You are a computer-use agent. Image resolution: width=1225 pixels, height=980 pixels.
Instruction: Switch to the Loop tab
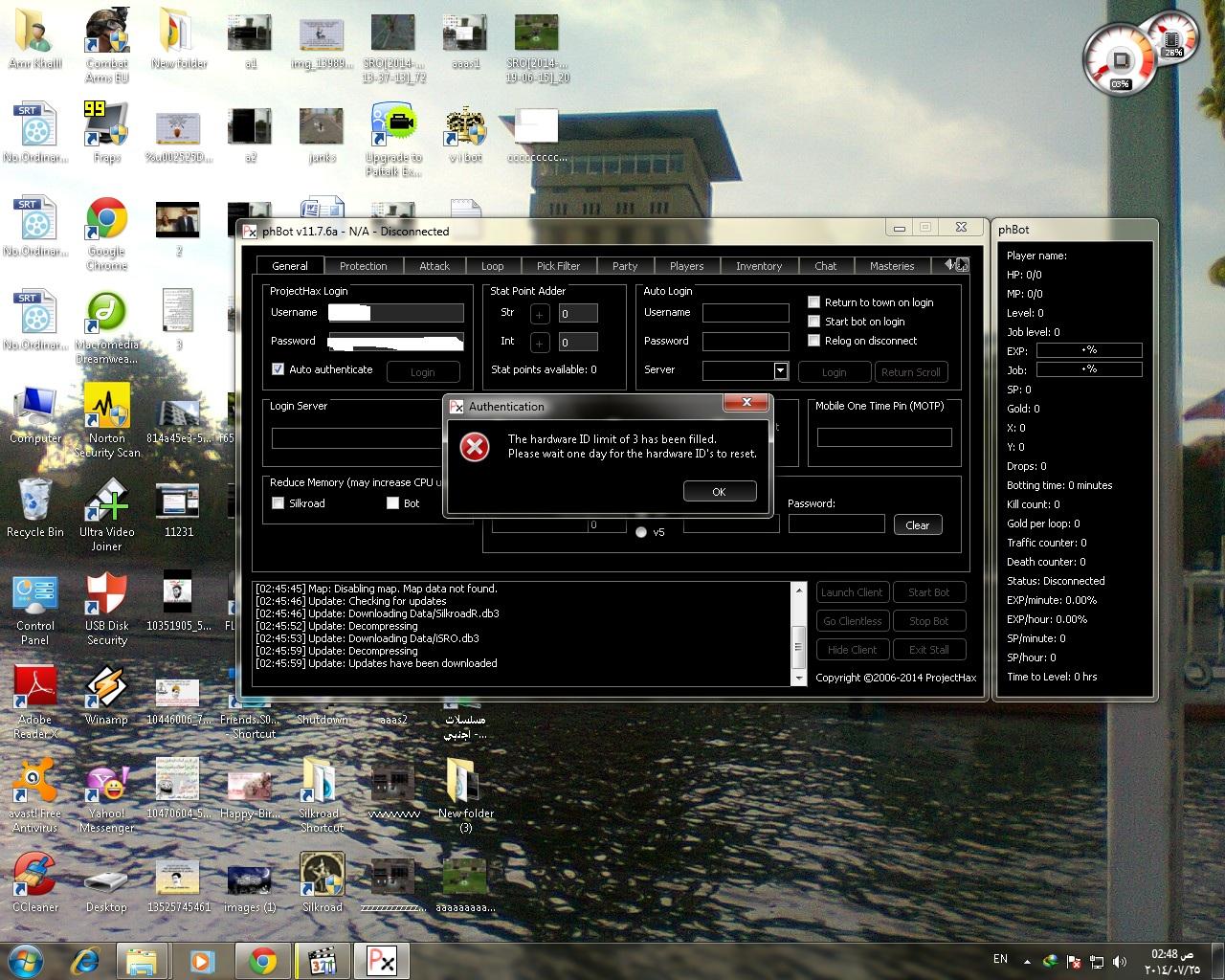pos(493,266)
